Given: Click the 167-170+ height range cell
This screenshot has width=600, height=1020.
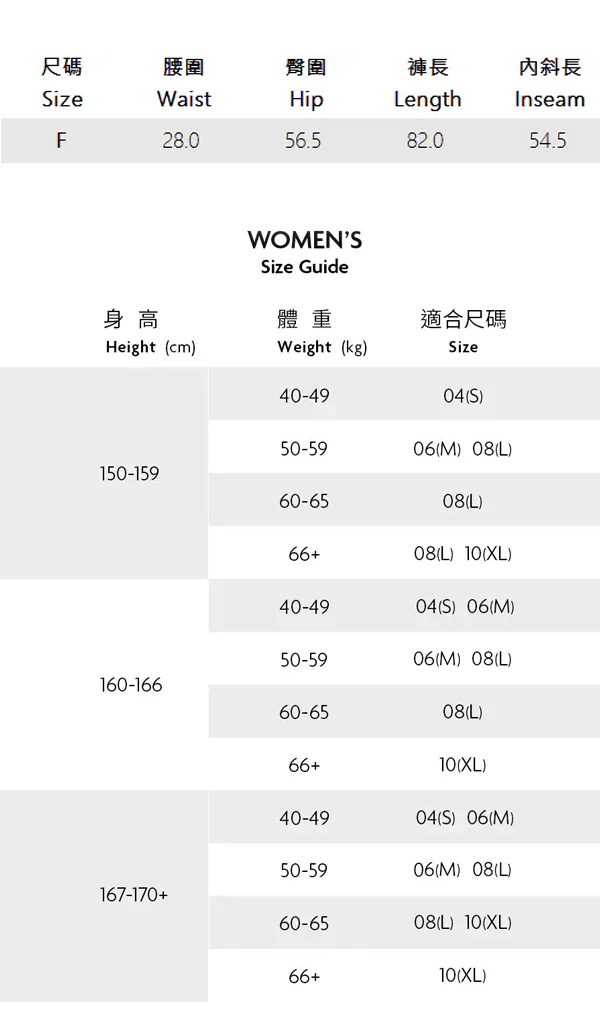Looking at the screenshot, I should click(133, 895).
